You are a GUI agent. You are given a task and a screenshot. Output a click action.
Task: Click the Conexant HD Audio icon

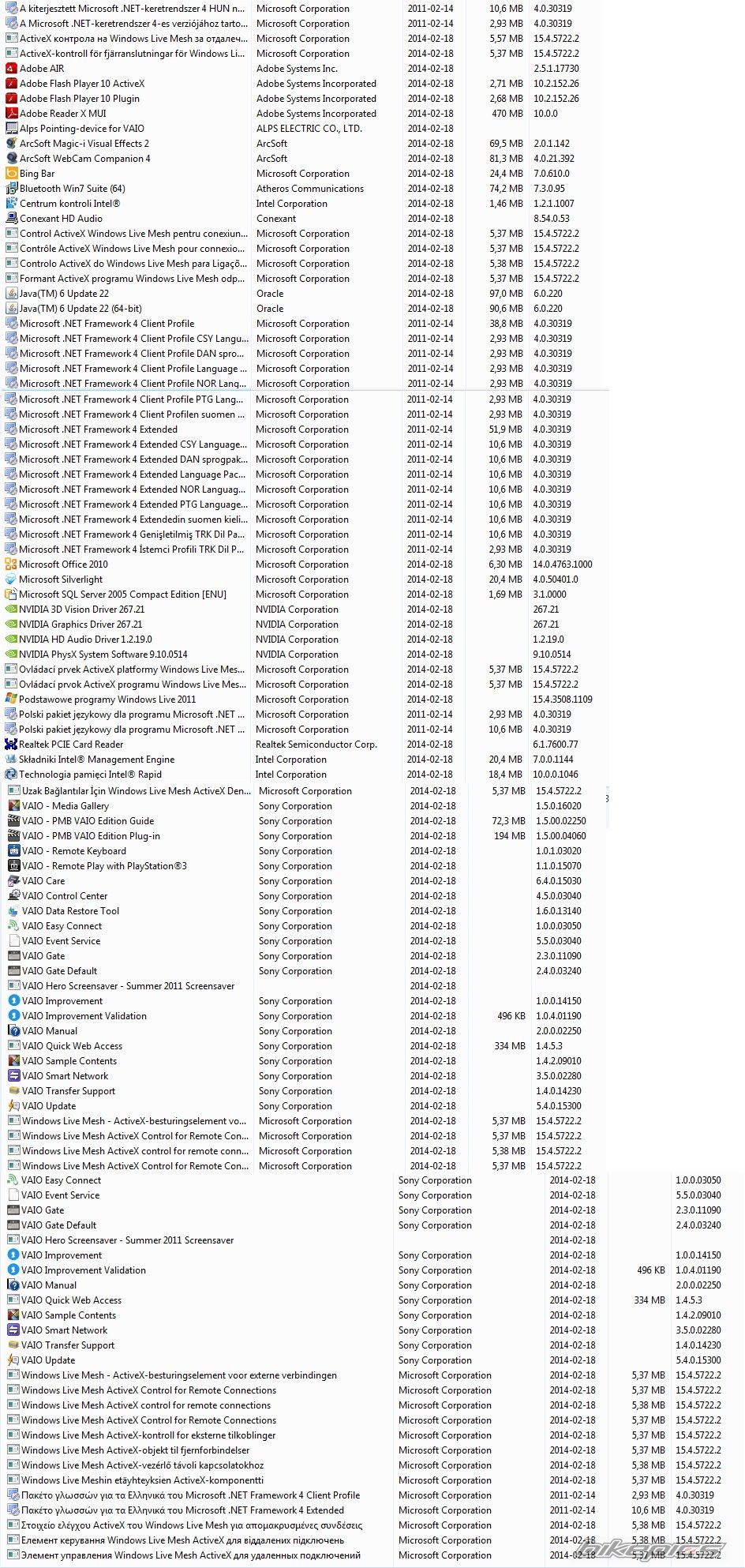[x=12, y=219]
